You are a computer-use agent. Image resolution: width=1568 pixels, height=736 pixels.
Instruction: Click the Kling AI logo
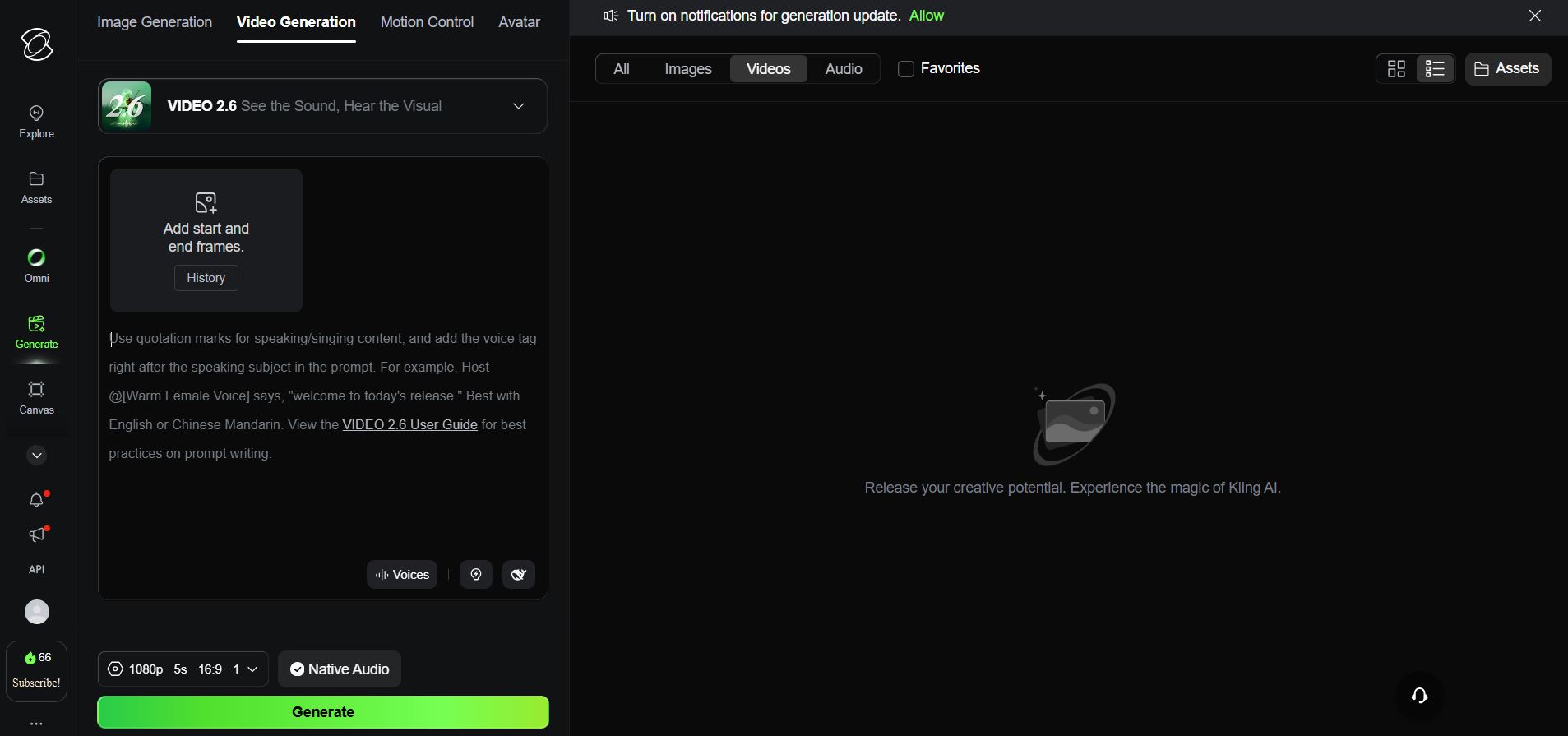tap(37, 44)
